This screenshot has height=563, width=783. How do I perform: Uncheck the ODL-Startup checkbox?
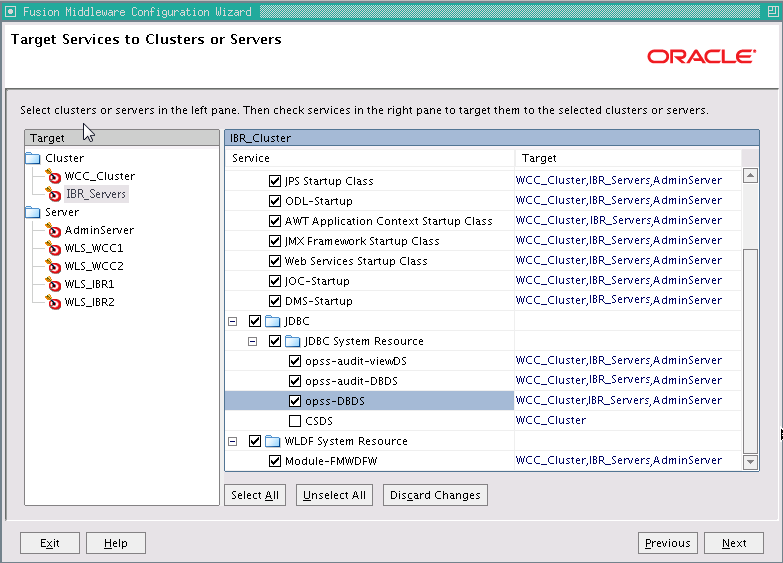click(275, 201)
